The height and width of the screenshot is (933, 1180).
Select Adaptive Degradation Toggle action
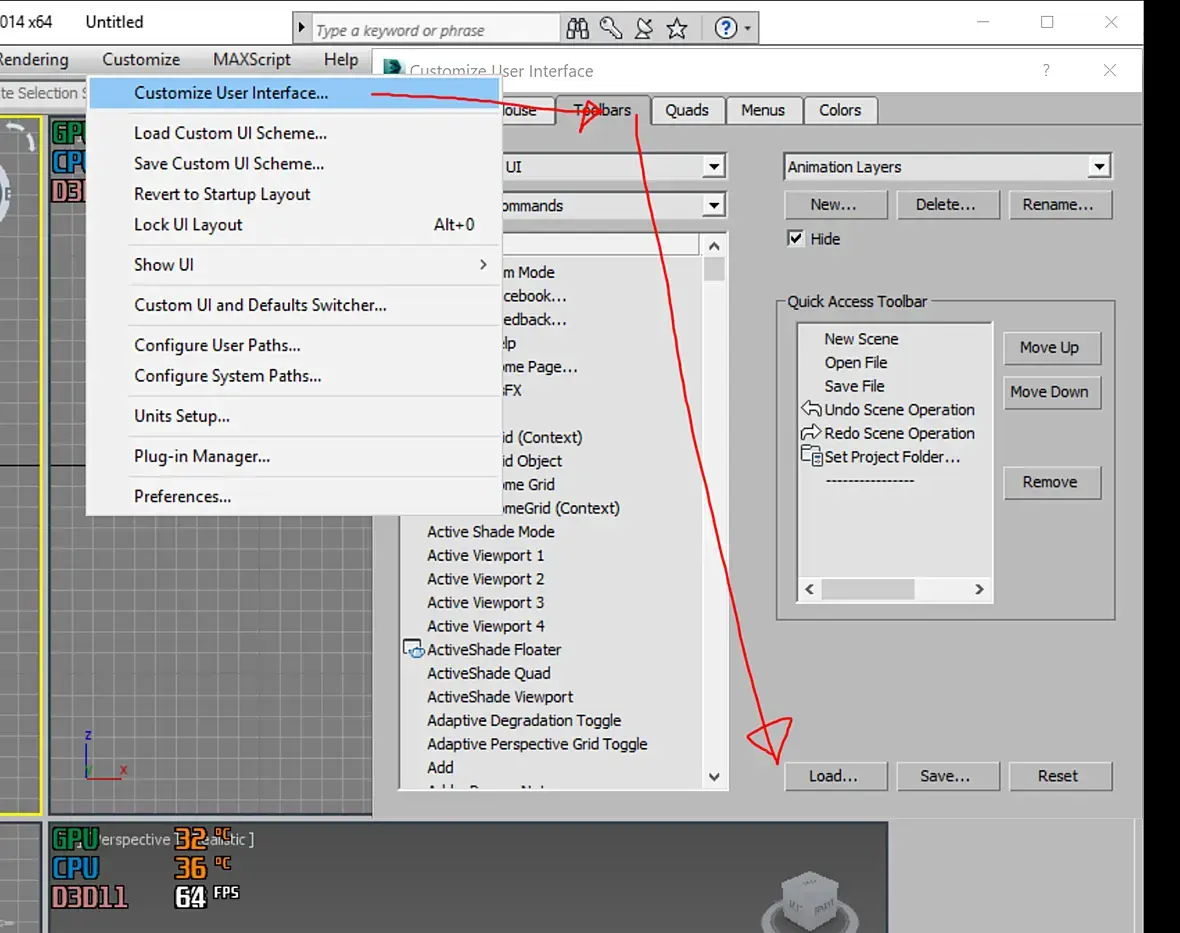point(524,721)
